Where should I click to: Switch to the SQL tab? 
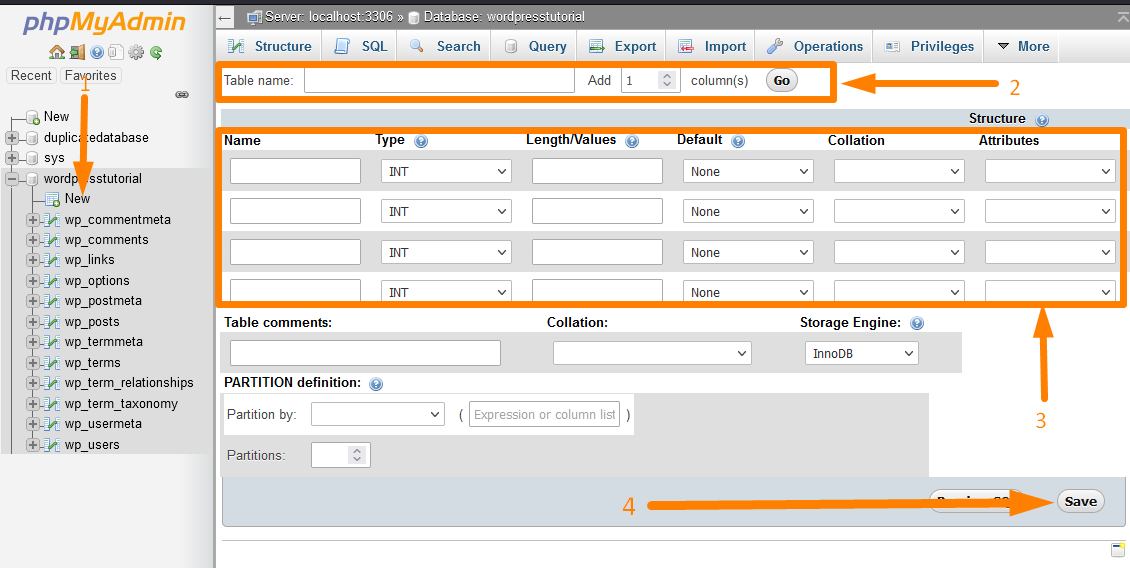361,46
